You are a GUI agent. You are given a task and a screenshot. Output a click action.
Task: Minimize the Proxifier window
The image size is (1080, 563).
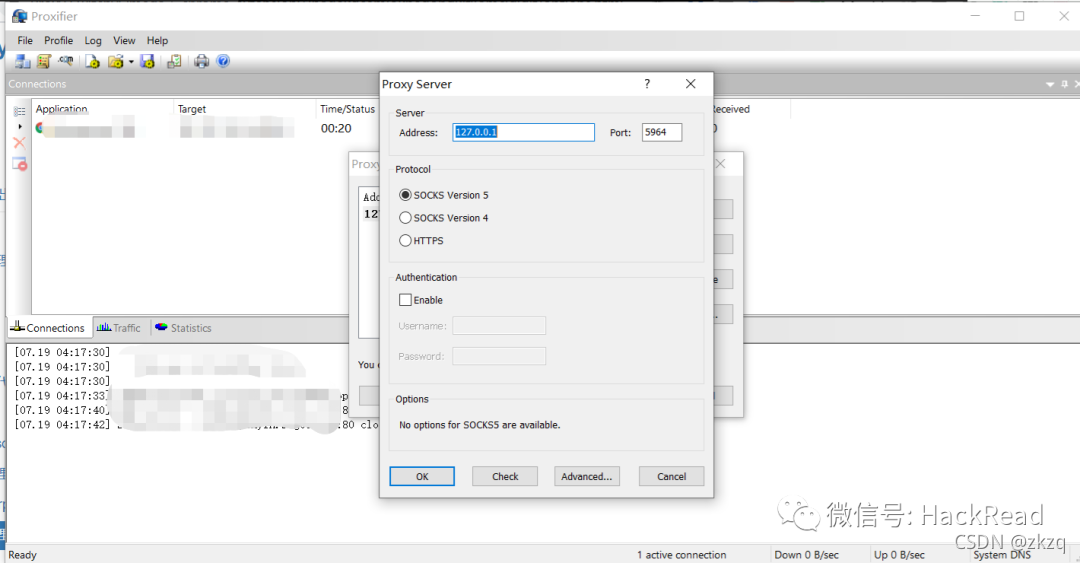975,16
